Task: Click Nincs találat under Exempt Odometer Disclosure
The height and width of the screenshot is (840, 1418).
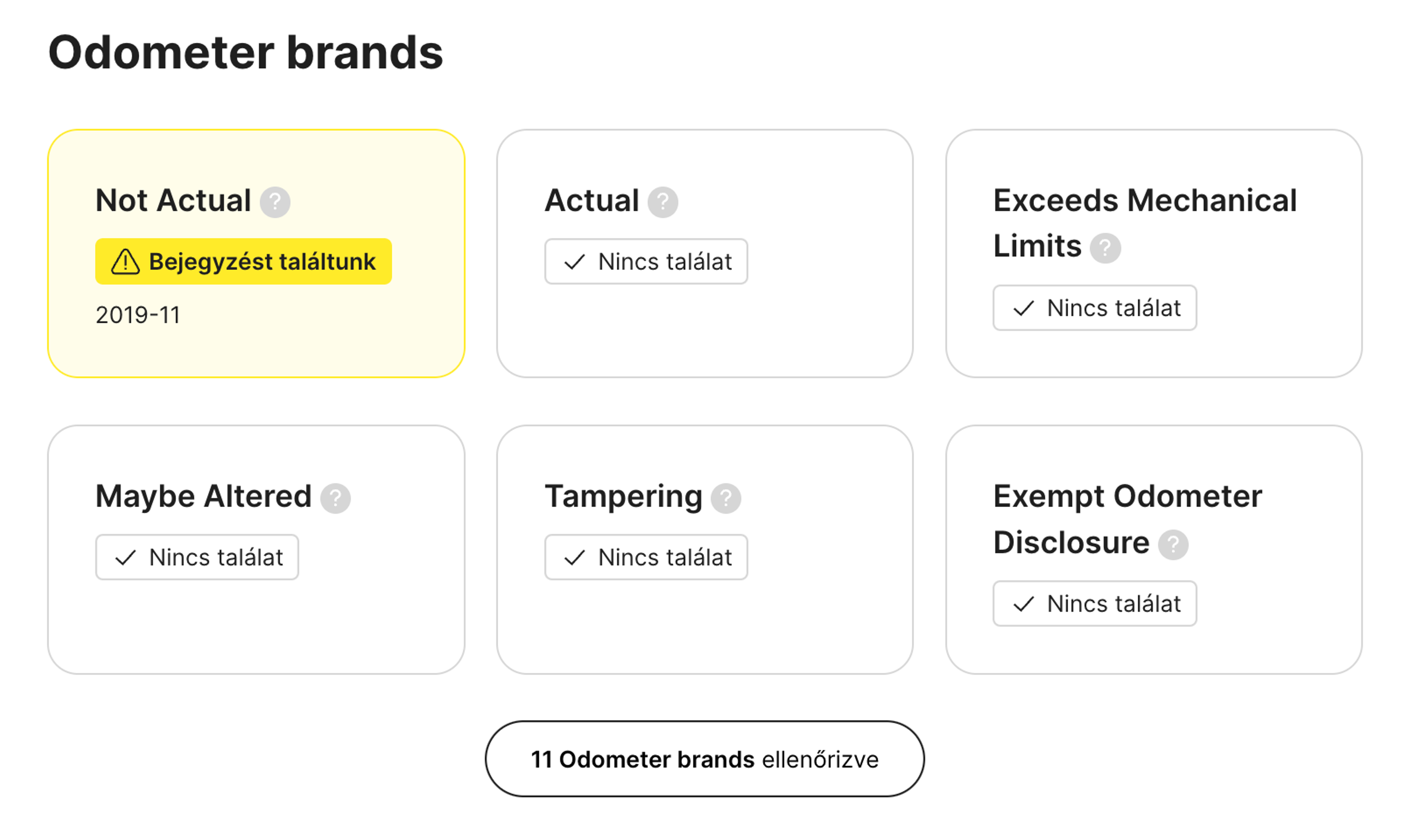Action: (1095, 604)
